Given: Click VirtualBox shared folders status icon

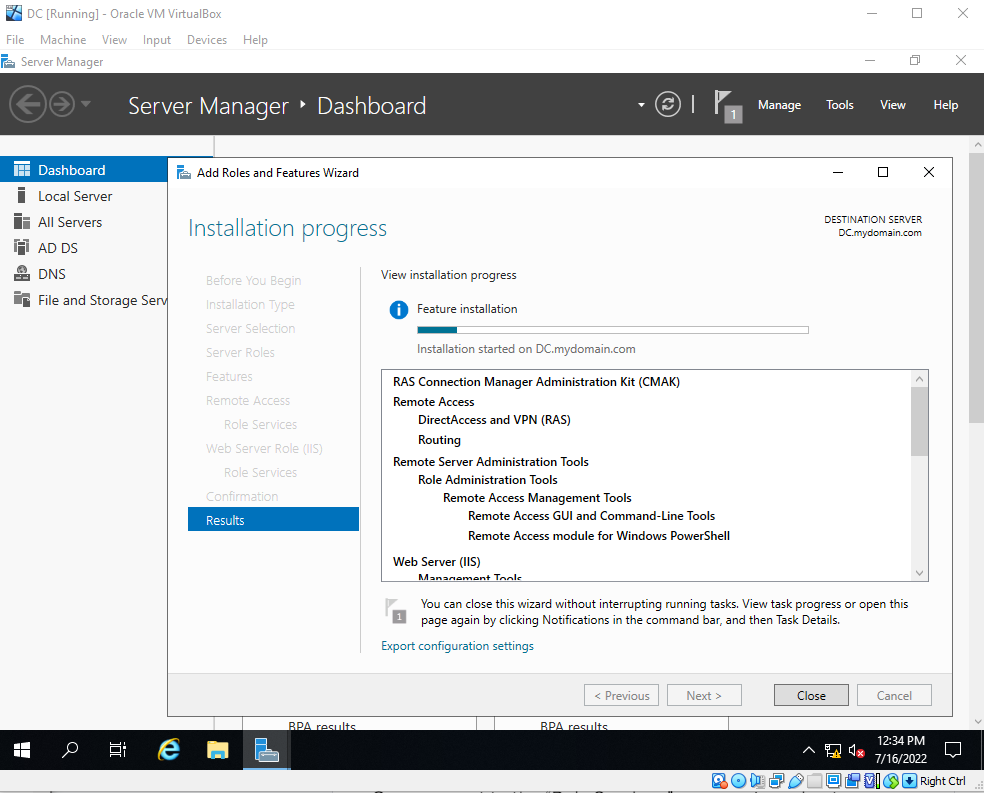Looking at the screenshot, I should click(815, 781).
